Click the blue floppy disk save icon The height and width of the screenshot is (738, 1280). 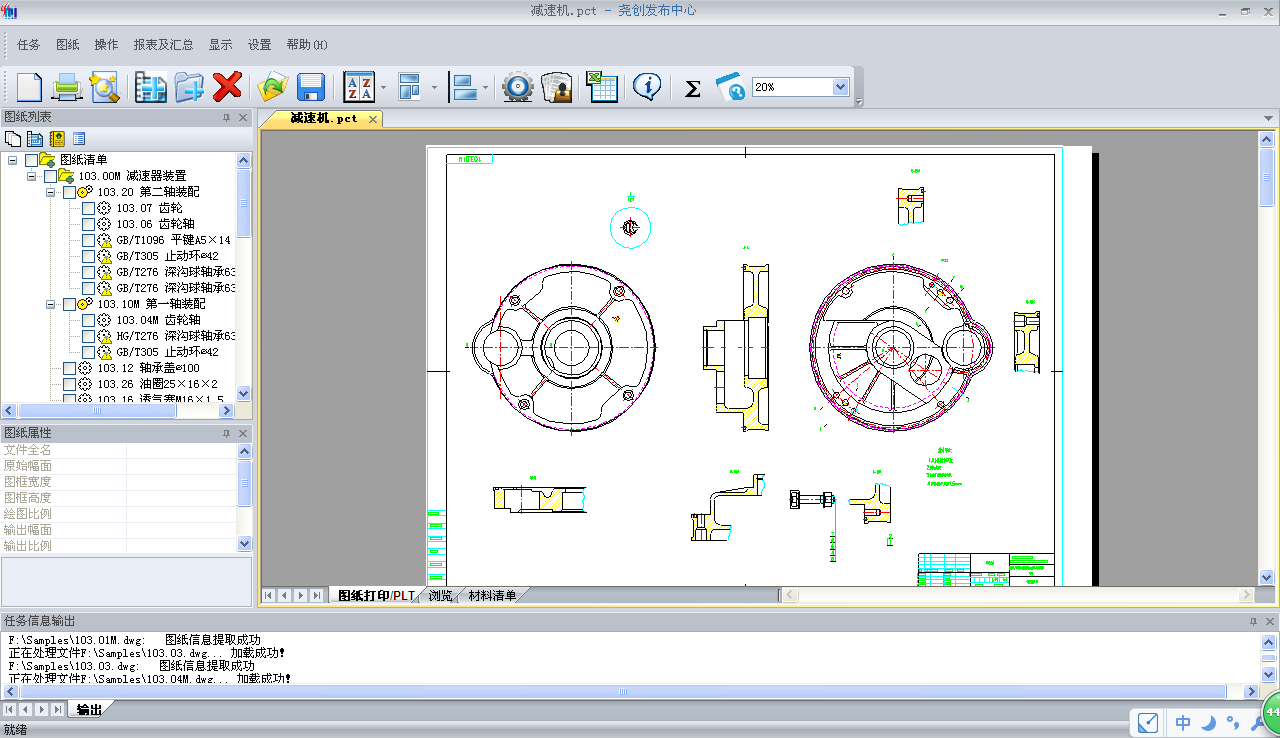pos(310,87)
